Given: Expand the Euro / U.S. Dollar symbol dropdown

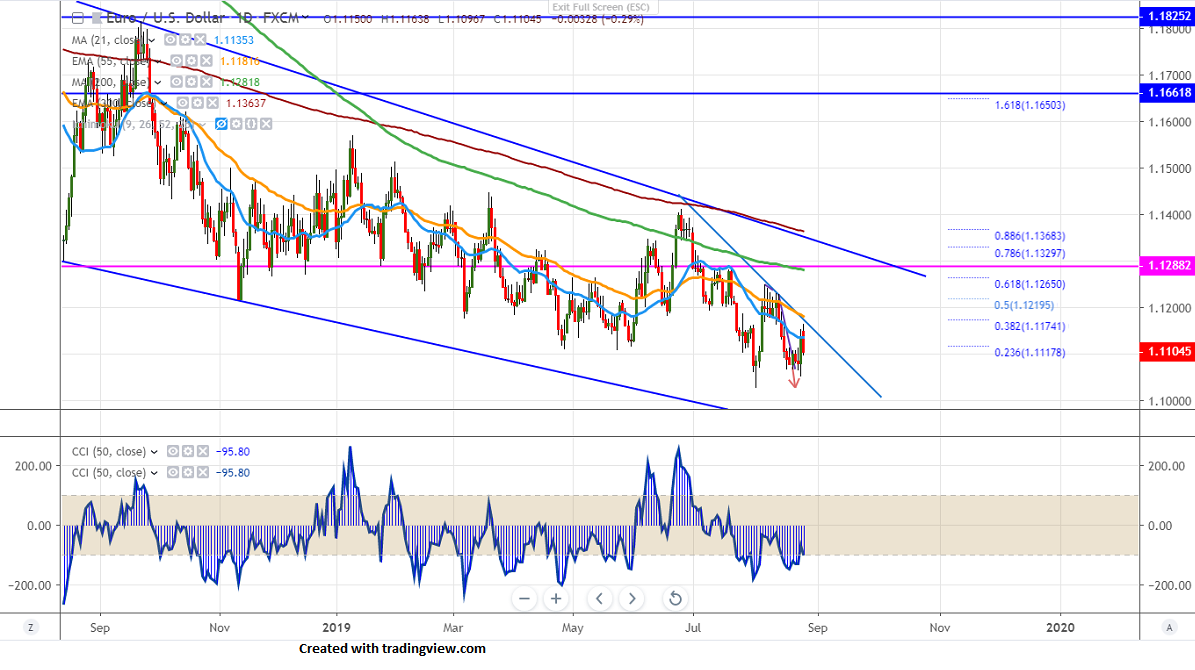Looking at the screenshot, I should [x=306, y=19].
